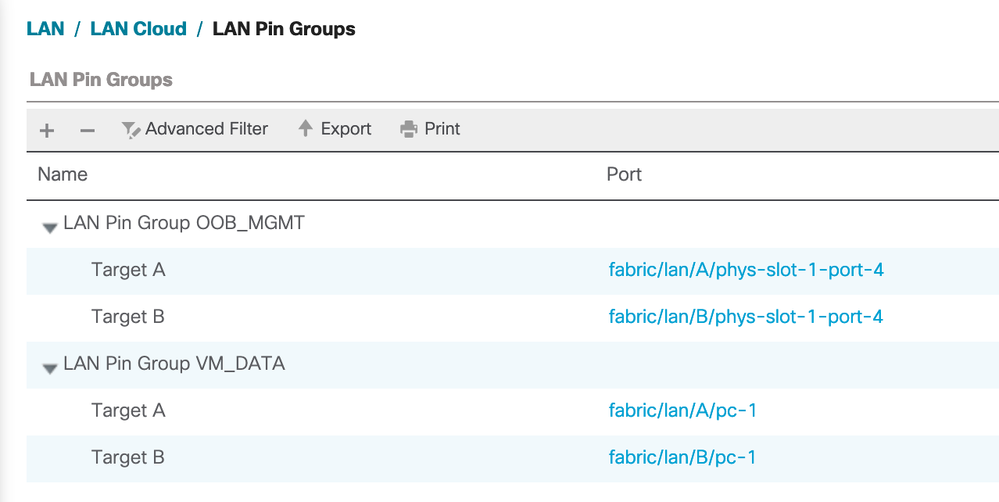Collapse the LAN Pin Group VM_DATA node
Image resolution: width=999 pixels, height=502 pixels.
pyautogui.click(x=49, y=368)
